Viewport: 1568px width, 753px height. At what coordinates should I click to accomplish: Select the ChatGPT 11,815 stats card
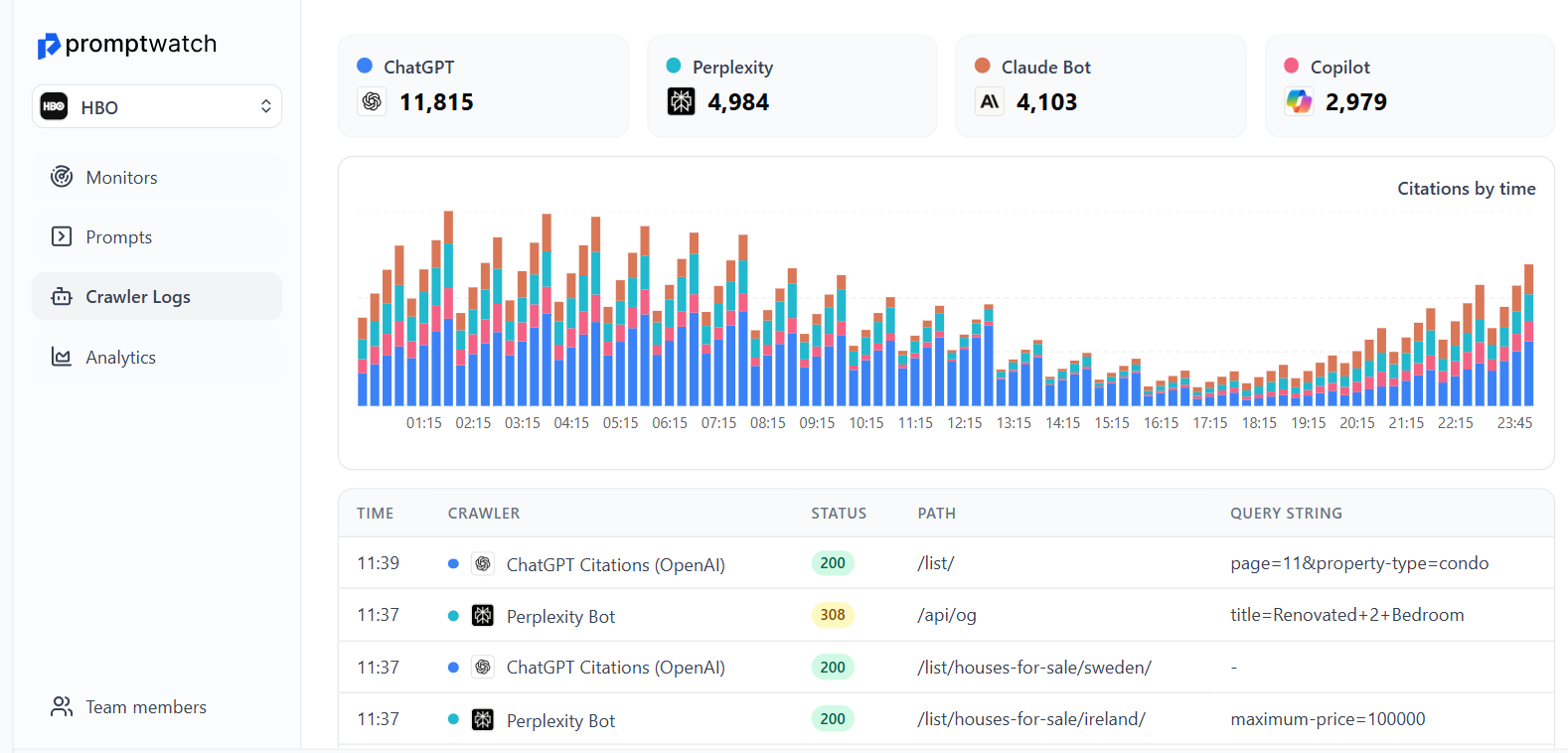(x=483, y=86)
